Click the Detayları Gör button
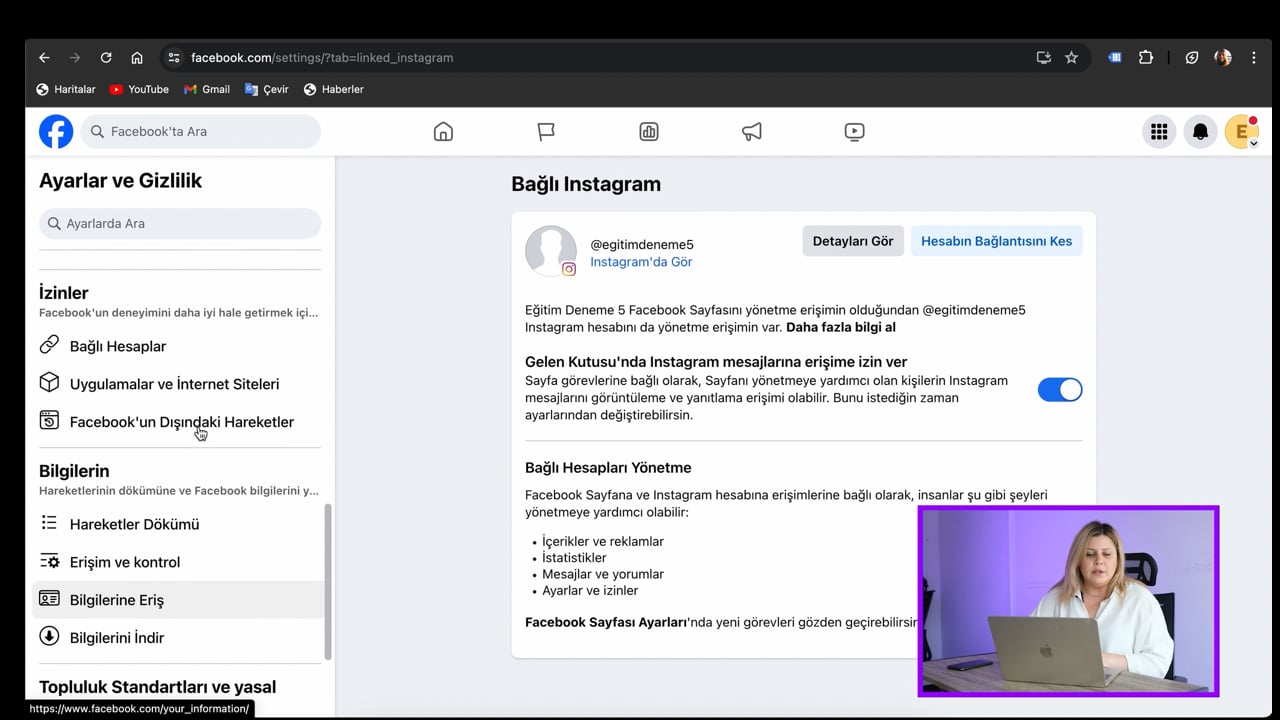The image size is (1280, 720). click(853, 241)
